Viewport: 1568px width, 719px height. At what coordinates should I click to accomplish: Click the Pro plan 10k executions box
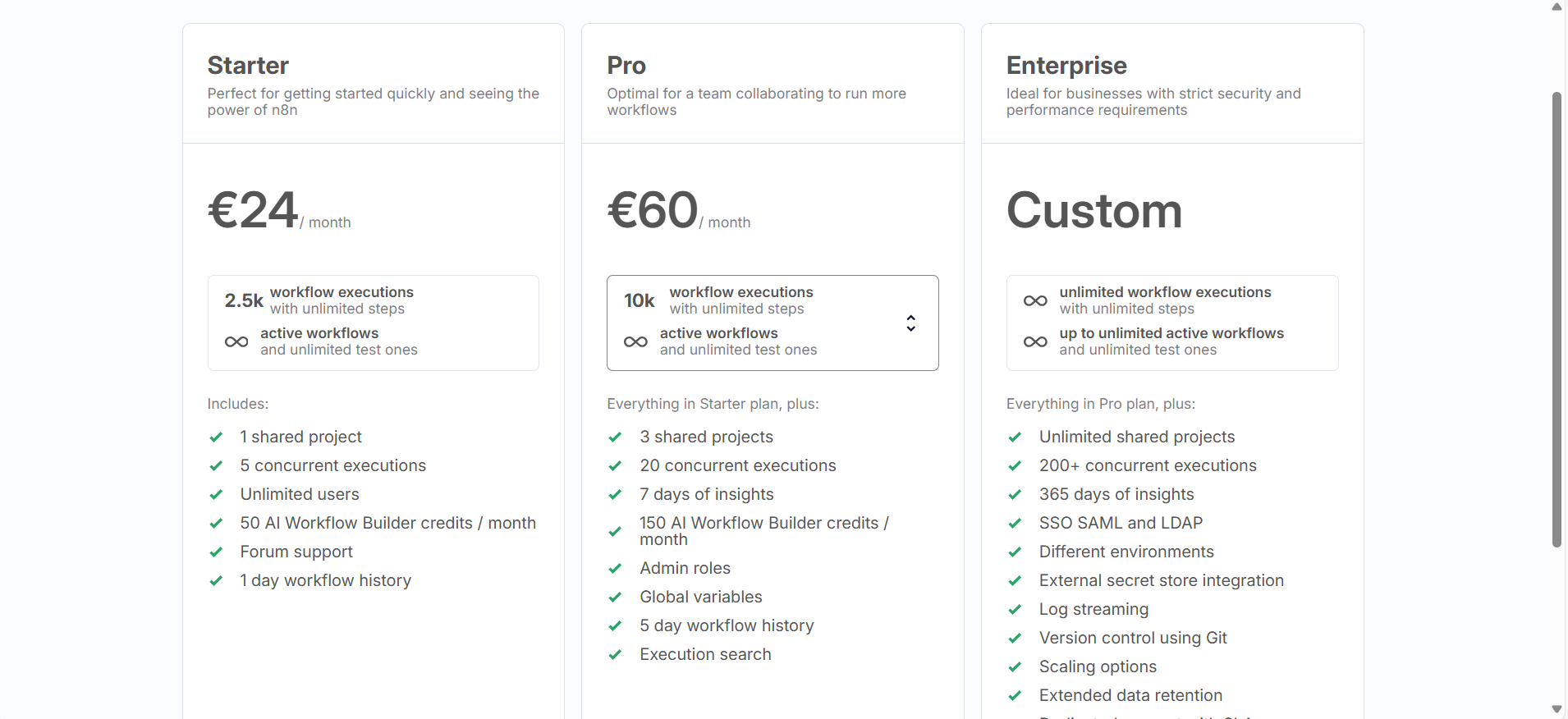[x=772, y=323]
